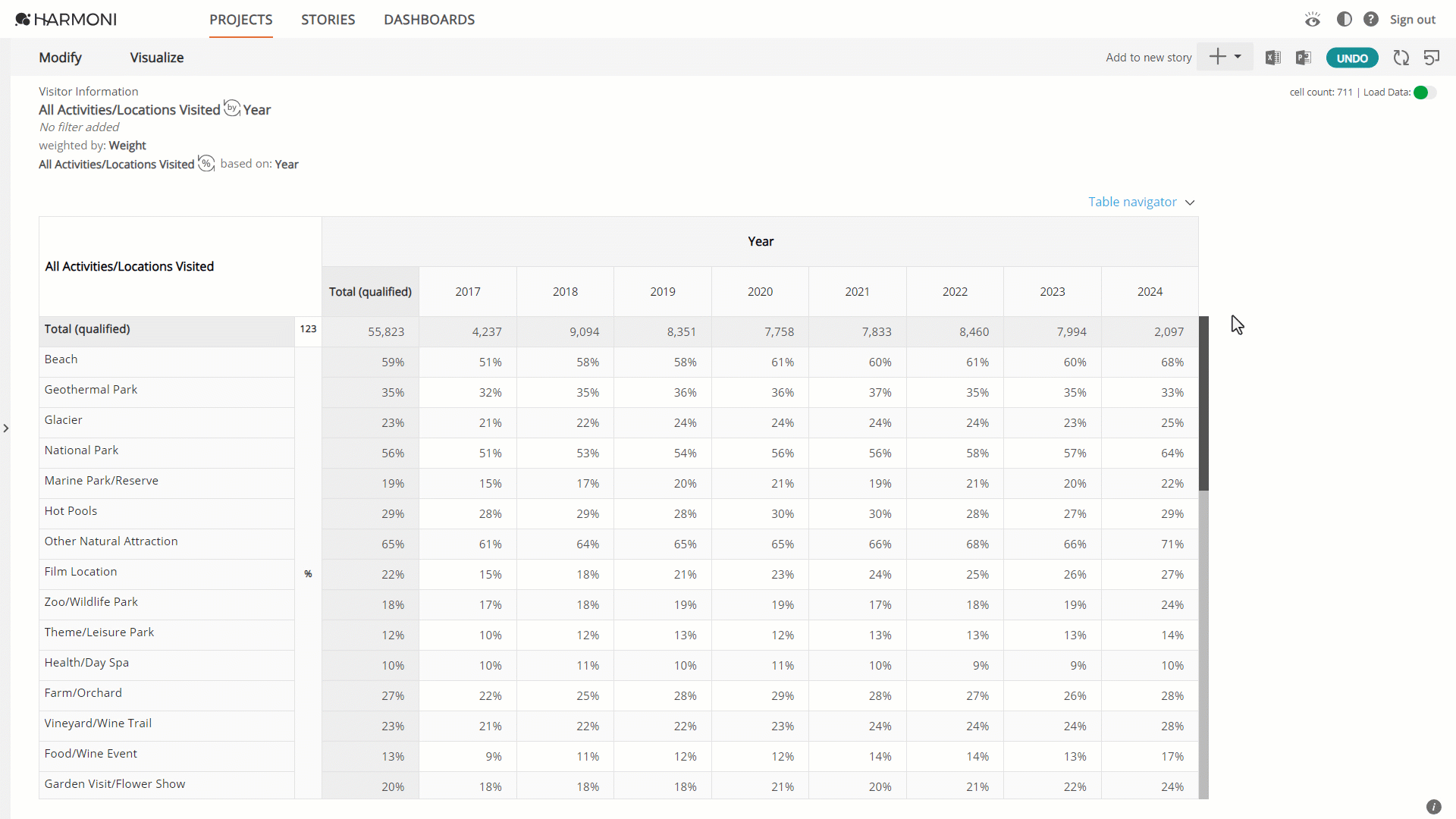This screenshot has width=1456, height=819.
Task: Click the owl icon in header
Action: [1313, 19]
